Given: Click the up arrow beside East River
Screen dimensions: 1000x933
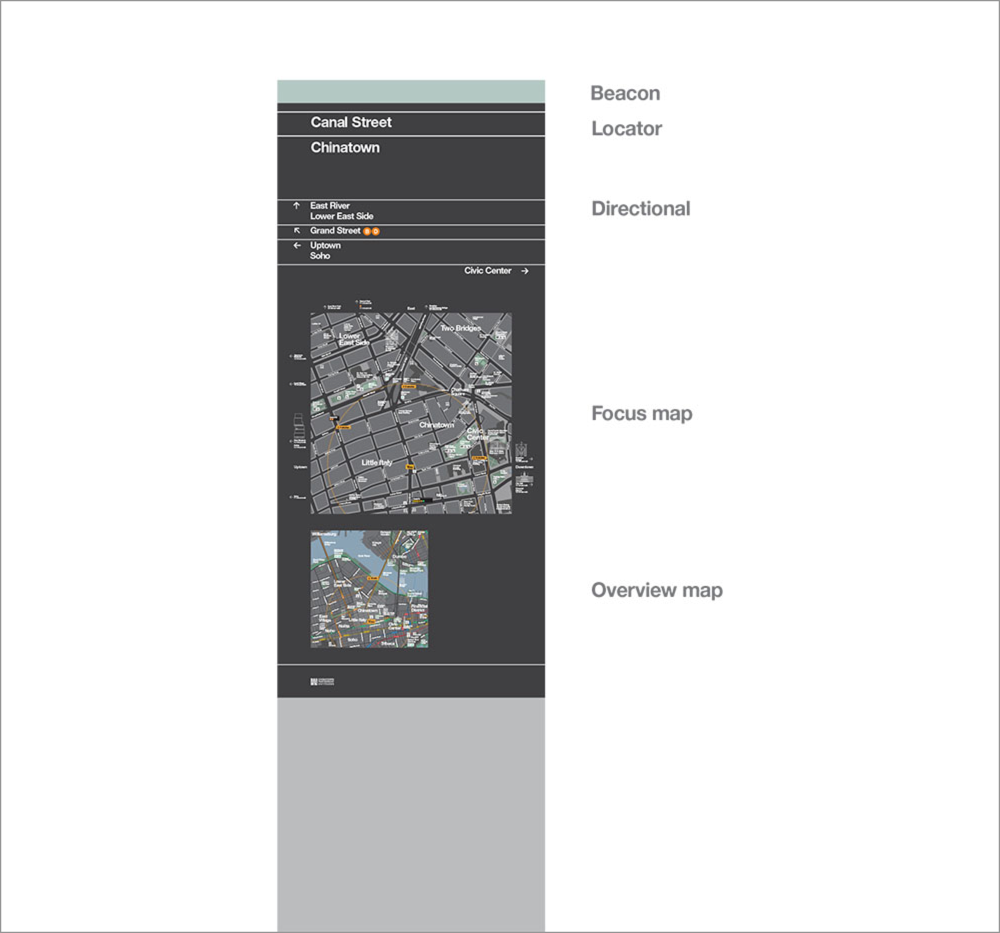Looking at the screenshot, I should [296, 205].
